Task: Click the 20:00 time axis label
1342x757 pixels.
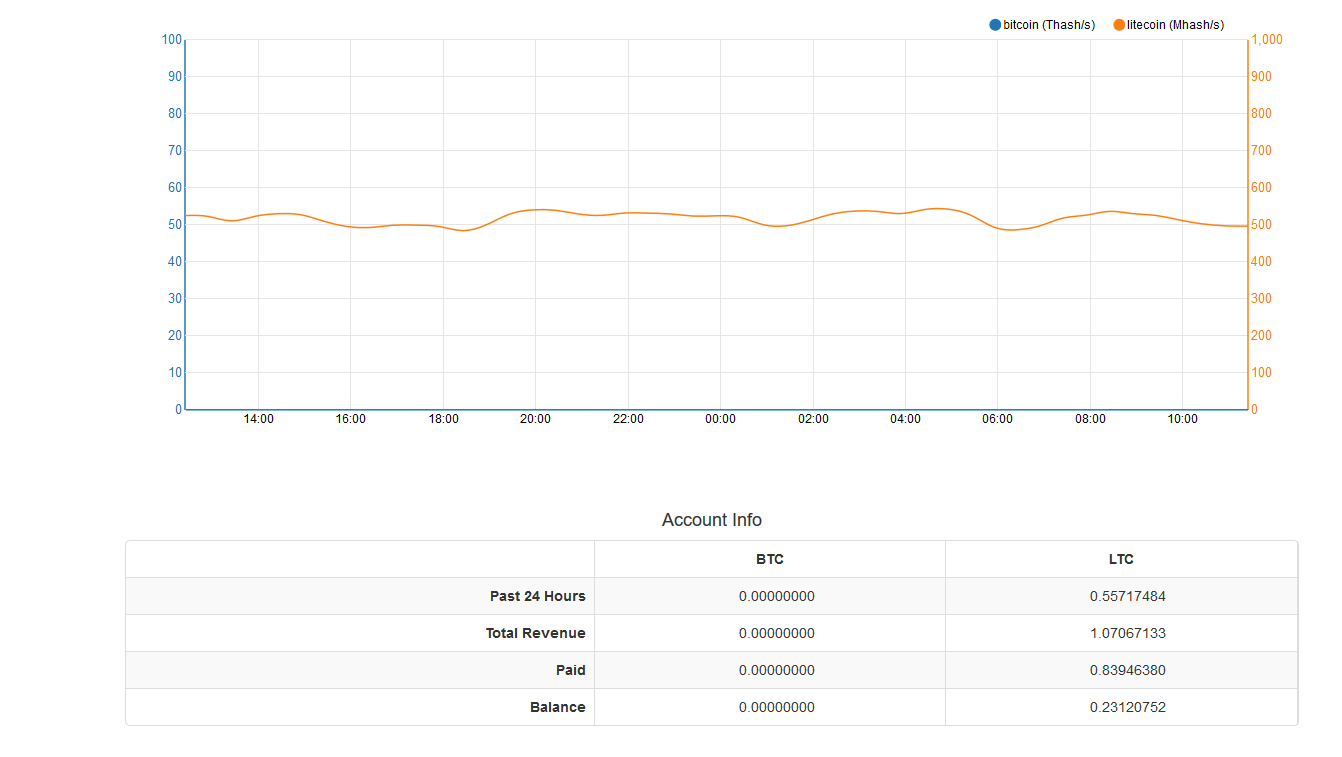Action: [535, 419]
